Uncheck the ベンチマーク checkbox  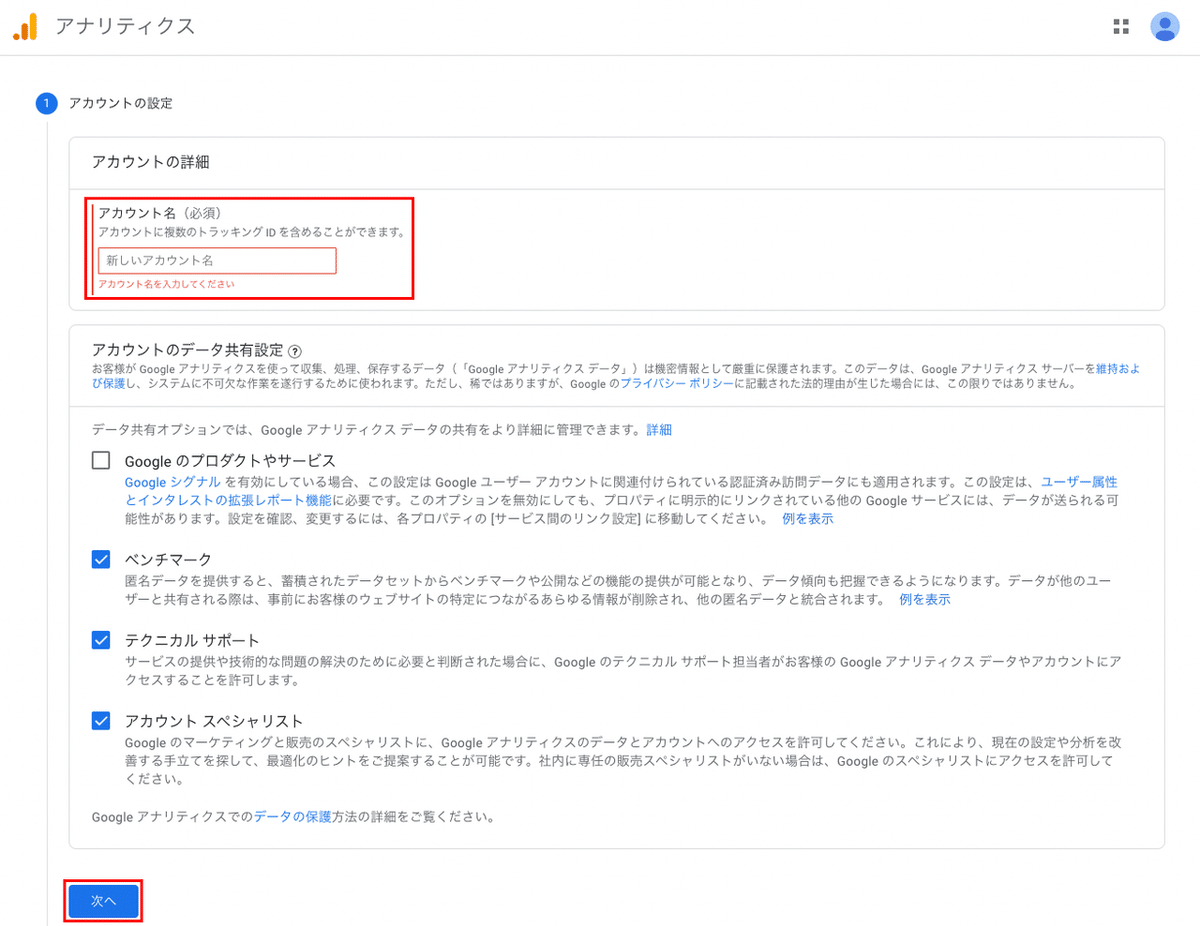click(x=101, y=559)
